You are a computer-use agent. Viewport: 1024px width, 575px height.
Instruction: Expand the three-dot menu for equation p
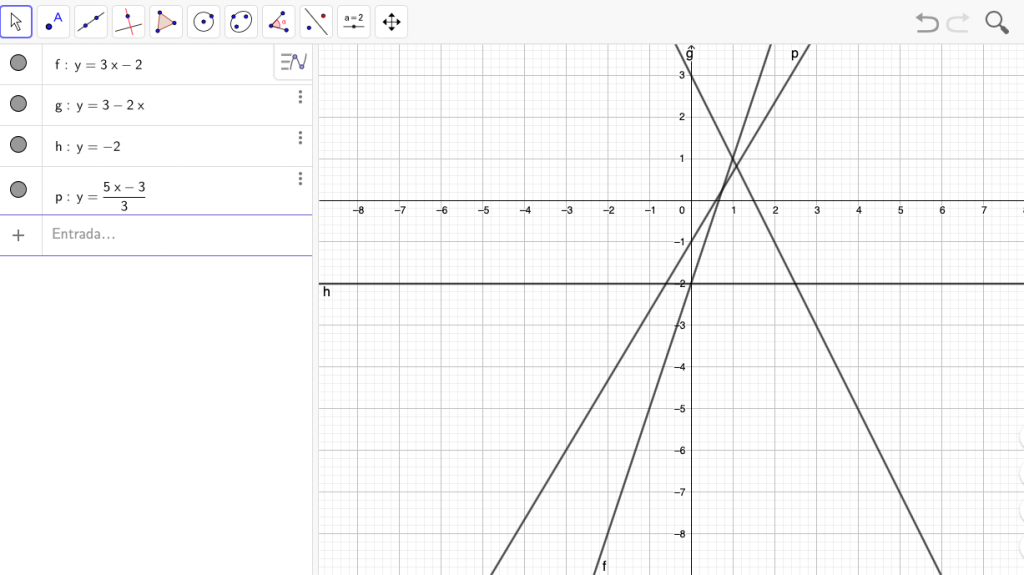(x=300, y=179)
